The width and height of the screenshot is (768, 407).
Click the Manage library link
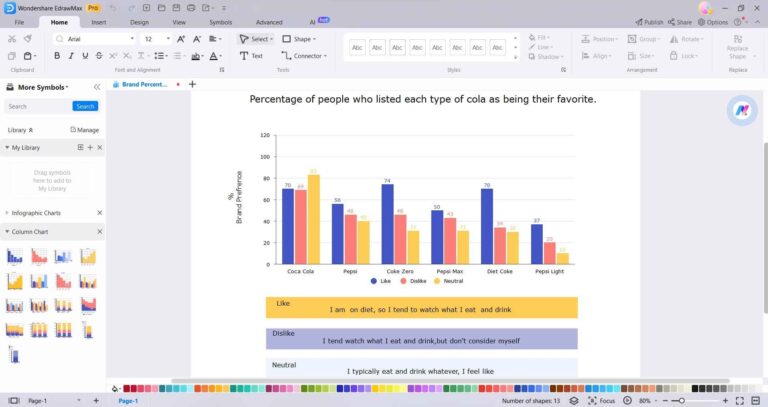(x=85, y=130)
